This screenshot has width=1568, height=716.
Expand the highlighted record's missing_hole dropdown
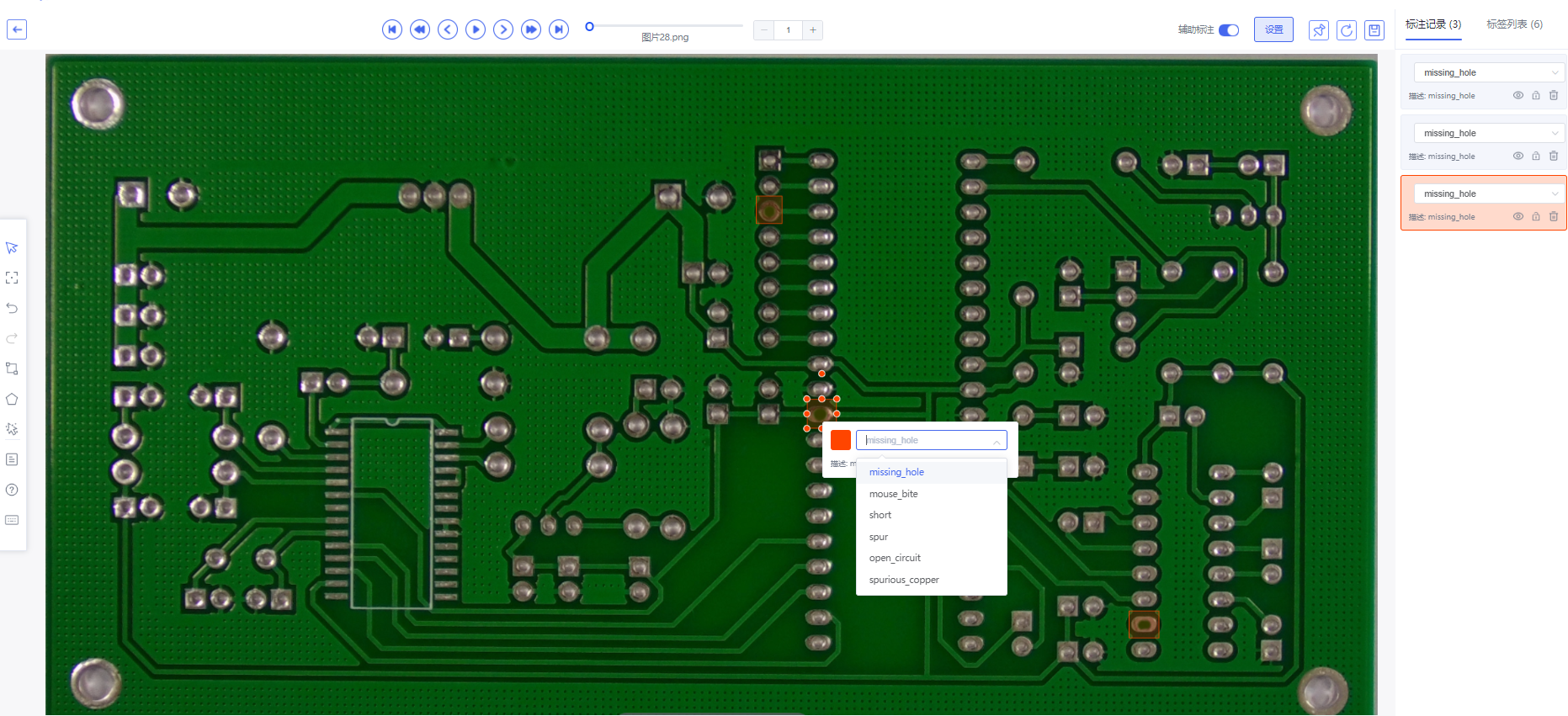(x=1489, y=194)
